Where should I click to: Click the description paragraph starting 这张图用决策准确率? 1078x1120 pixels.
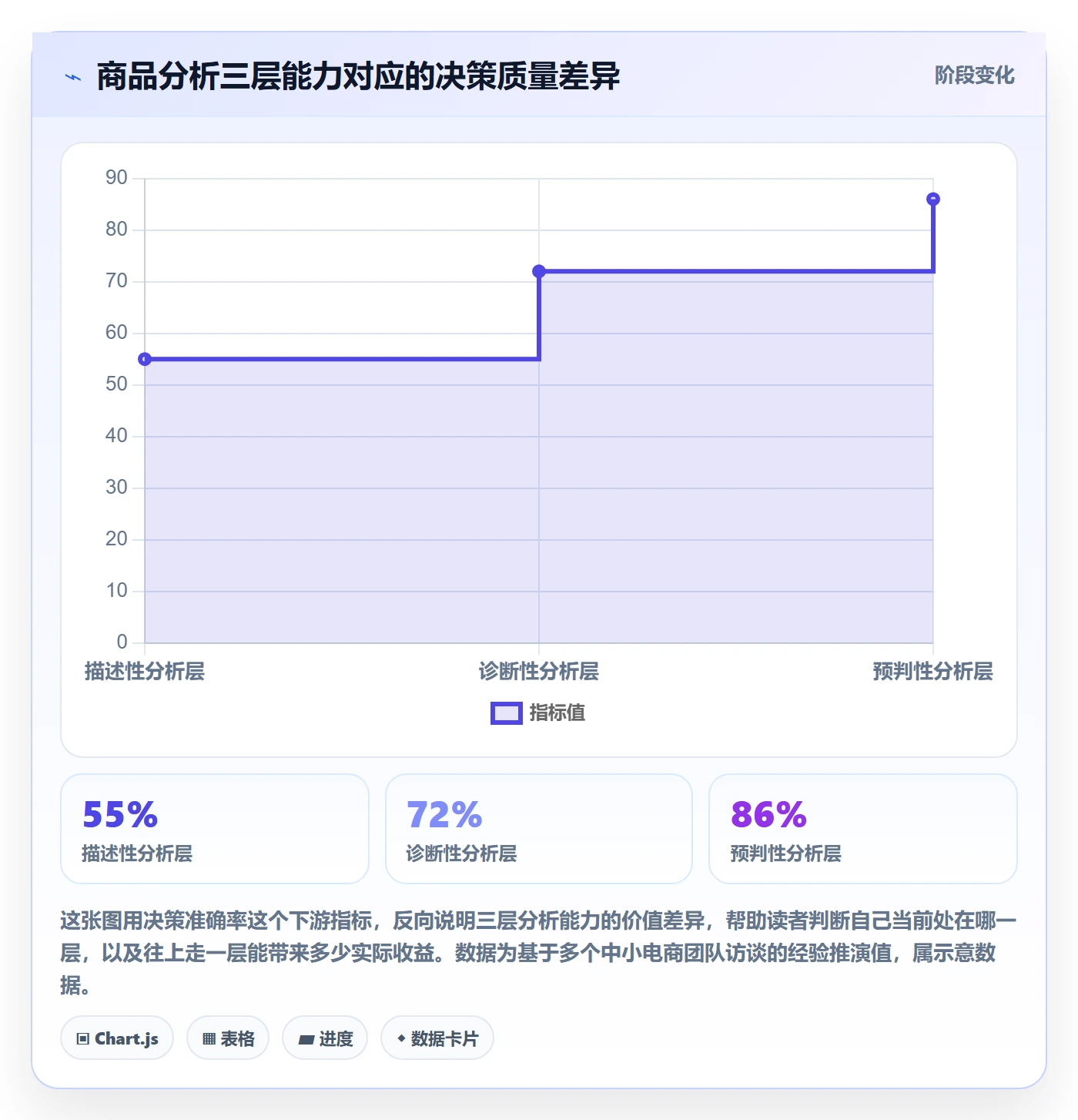tap(539, 953)
